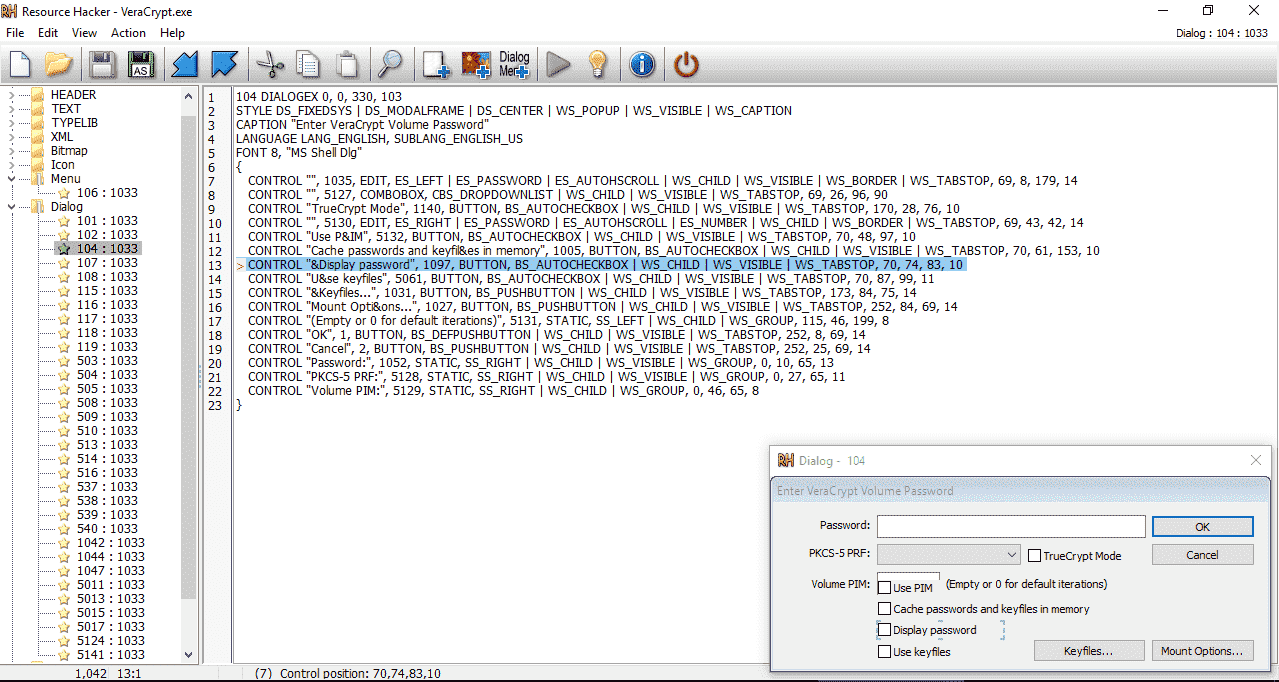Image resolution: width=1279 pixels, height=682 pixels.
Task: Click the blue down-left arrow toolbar icon
Action: pyautogui.click(x=185, y=65)
